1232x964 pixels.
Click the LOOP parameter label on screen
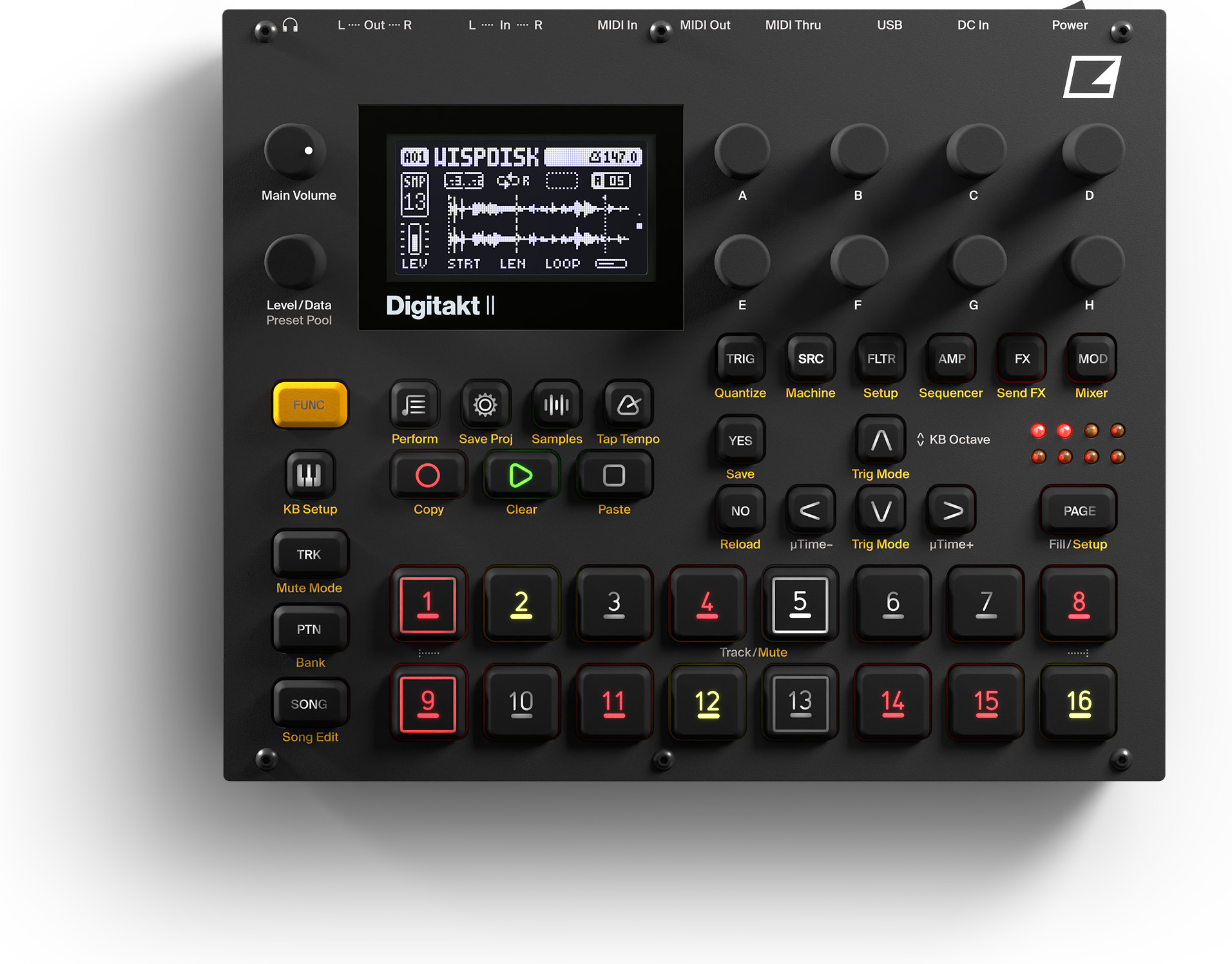coord(563,264)
